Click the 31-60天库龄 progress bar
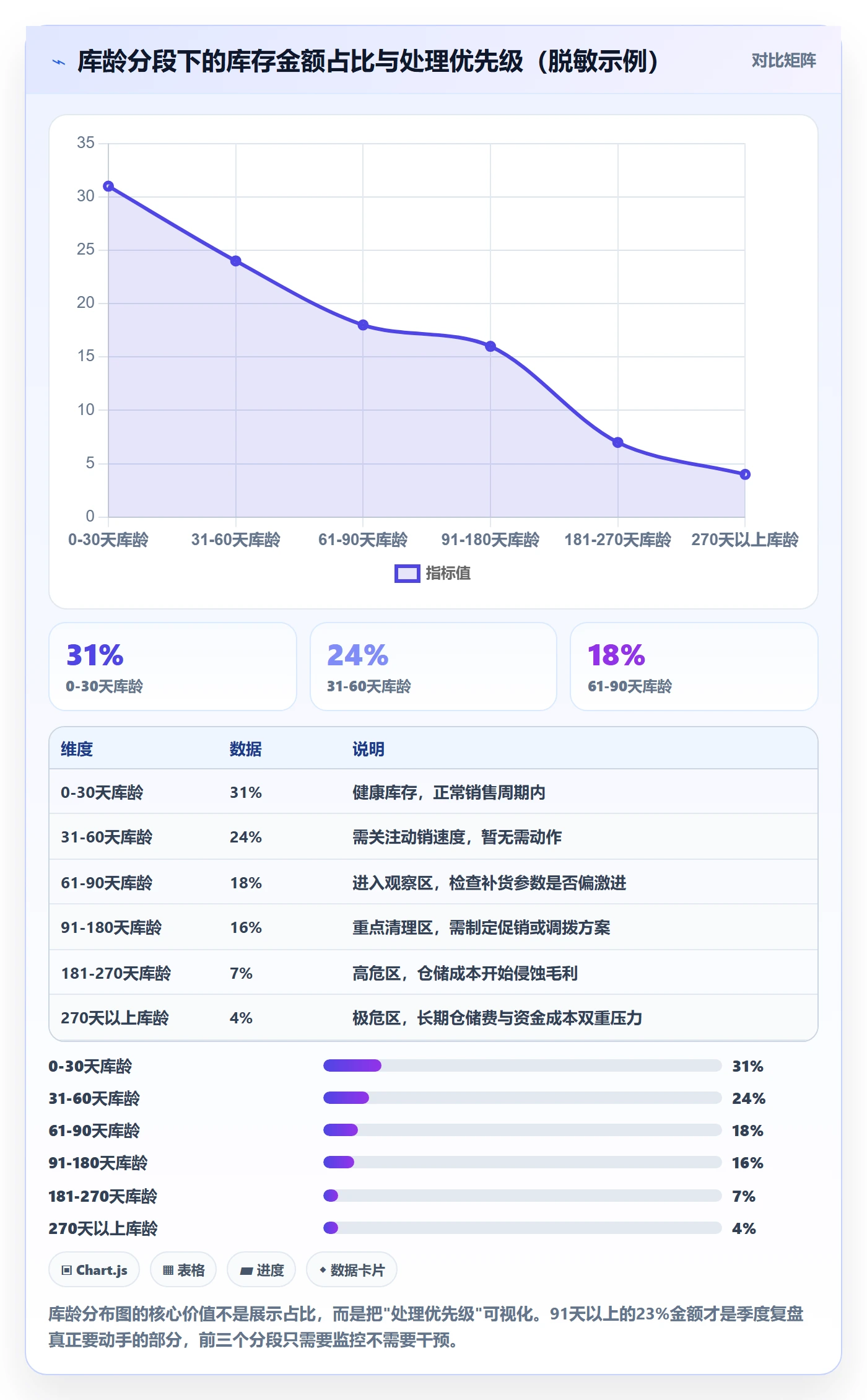 (x=523, y=1098)
